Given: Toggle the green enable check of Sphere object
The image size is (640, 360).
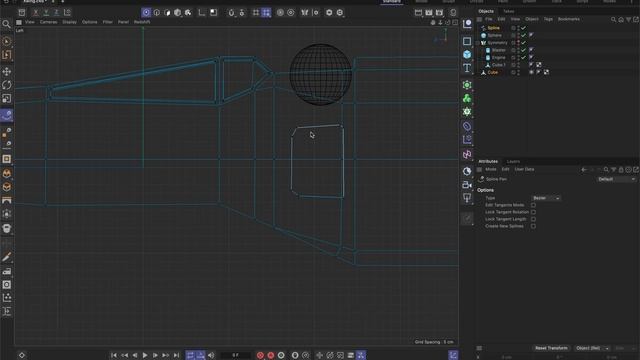Looking at the screenshot, I should 523,35.
